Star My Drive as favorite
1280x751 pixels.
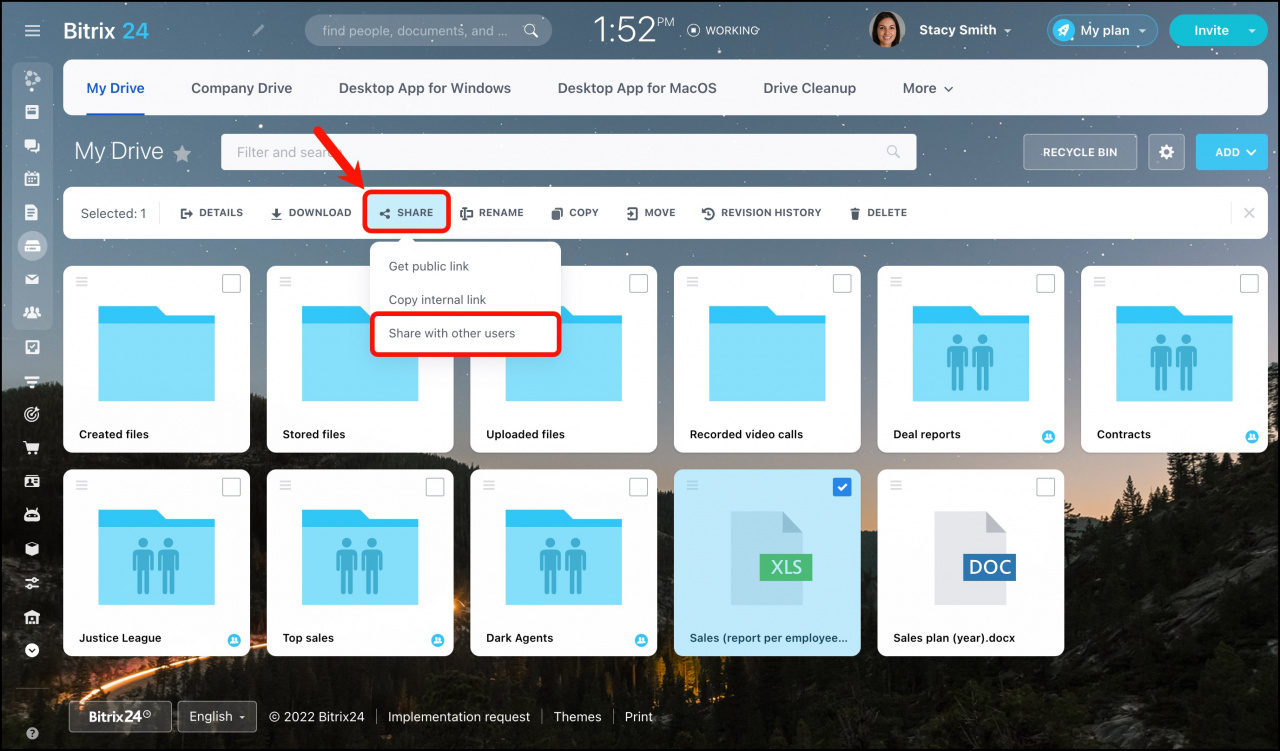182,153
